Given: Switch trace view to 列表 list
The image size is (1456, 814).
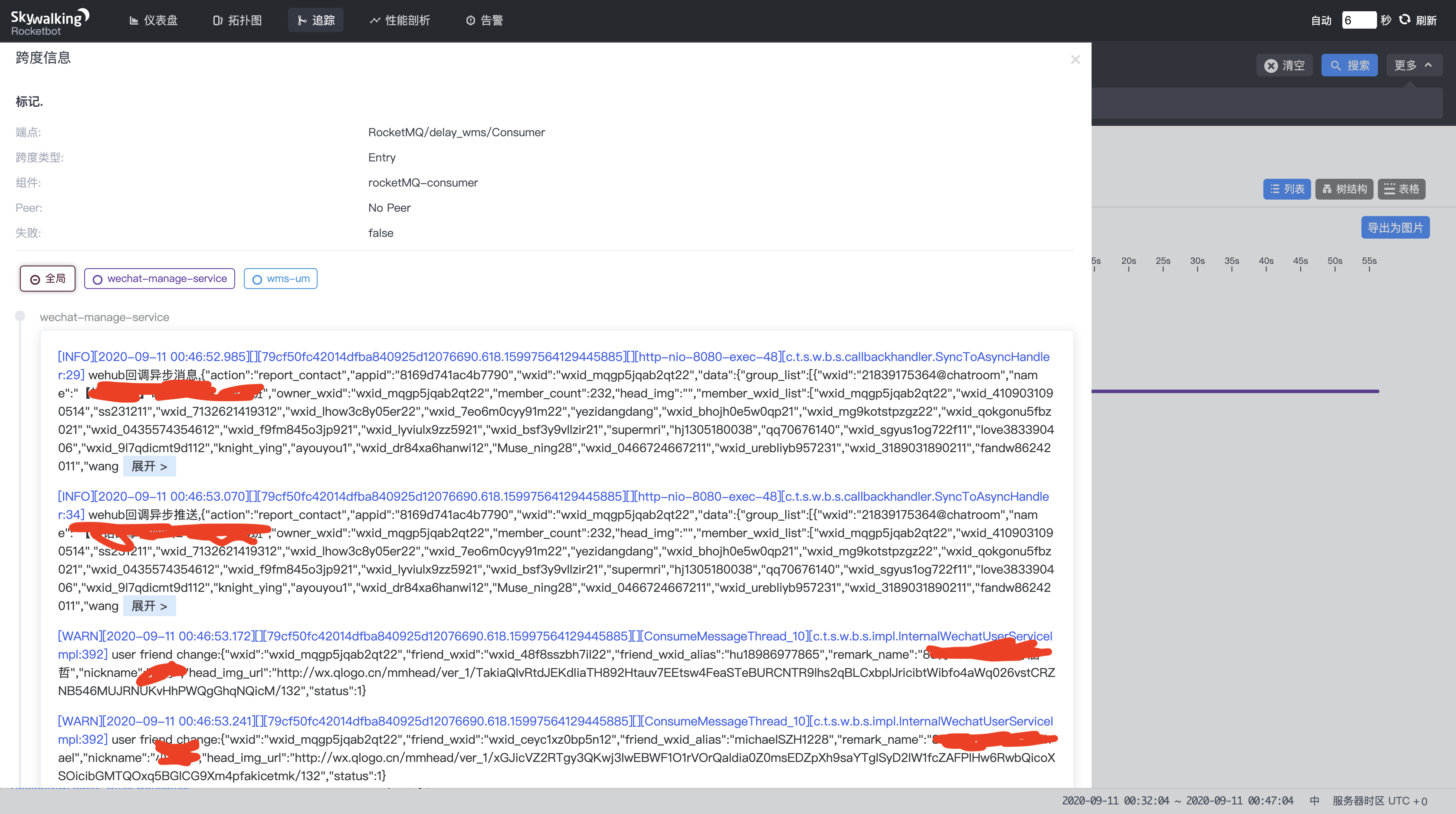Looking at the screenshot, I should point(1286,189).
